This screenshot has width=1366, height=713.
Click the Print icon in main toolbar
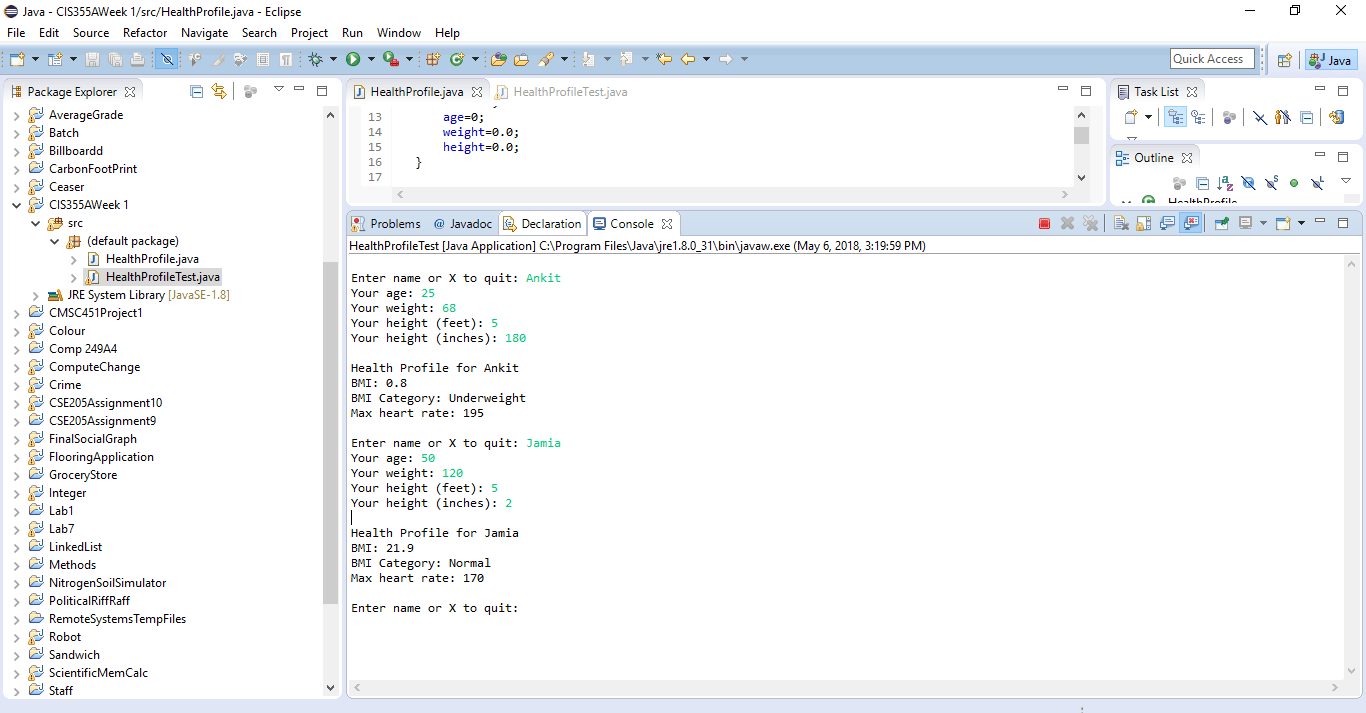click(x=137, y=59)
